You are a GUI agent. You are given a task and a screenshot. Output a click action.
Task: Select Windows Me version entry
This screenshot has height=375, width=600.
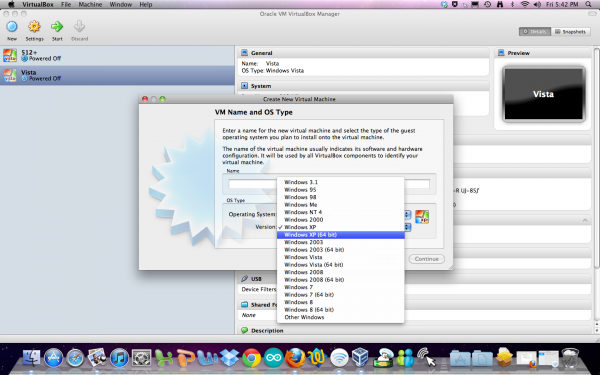341,205
